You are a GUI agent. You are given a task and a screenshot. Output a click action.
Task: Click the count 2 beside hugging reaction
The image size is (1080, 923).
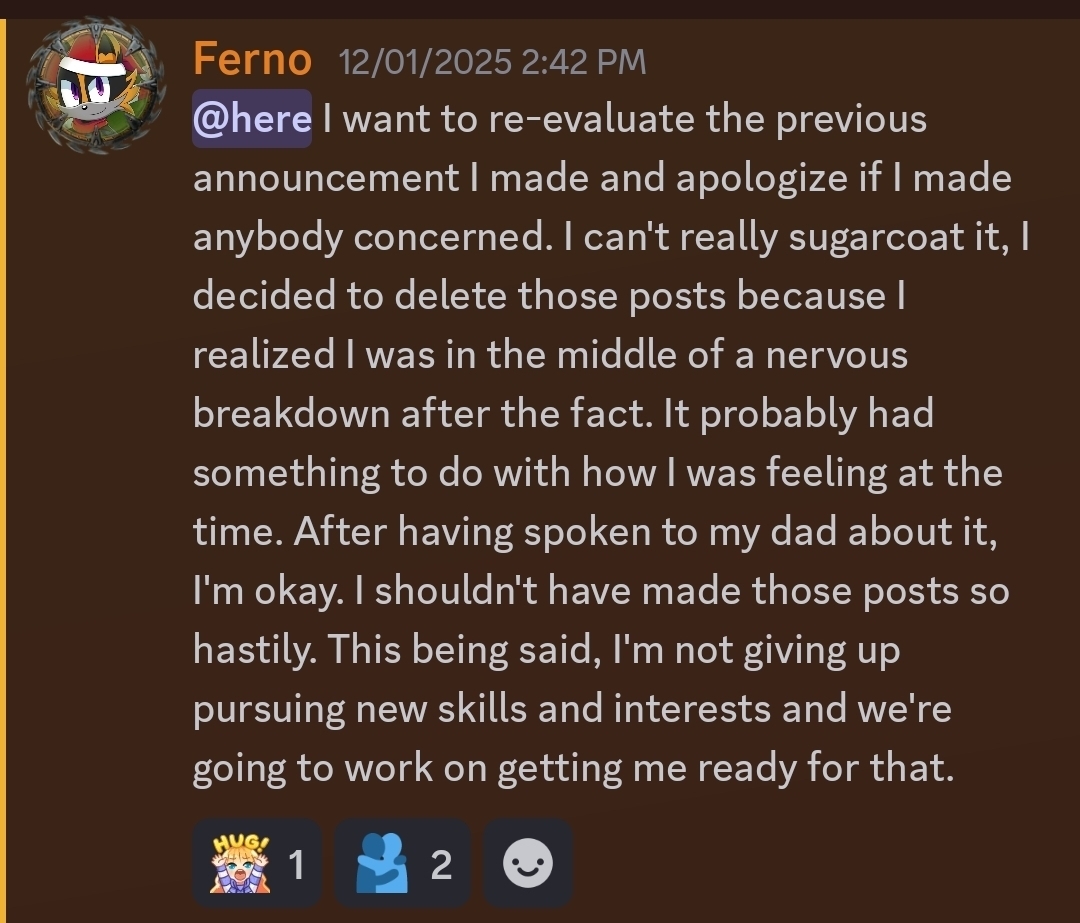coord(441,864)
